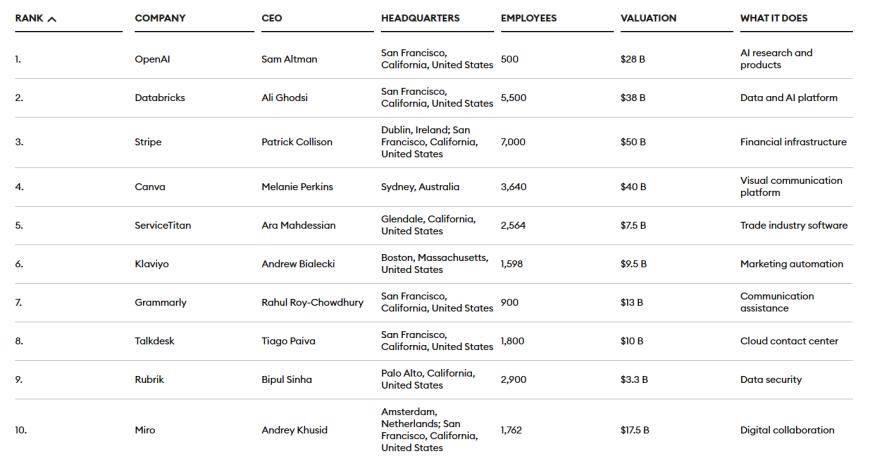Select the Grammarly company name
The image size is (870, 460).
point(161,303)
